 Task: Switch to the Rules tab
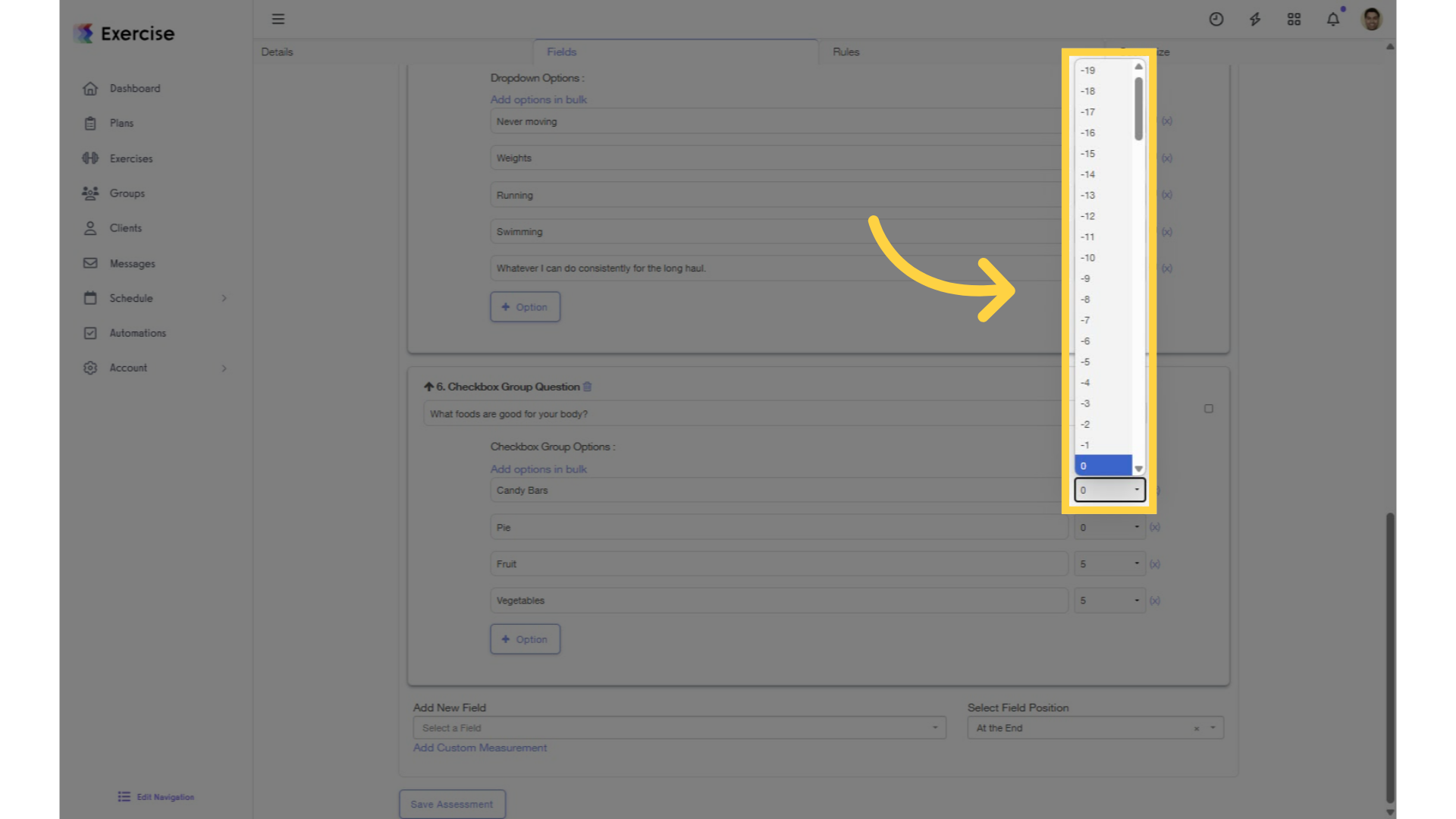point(846,52)
